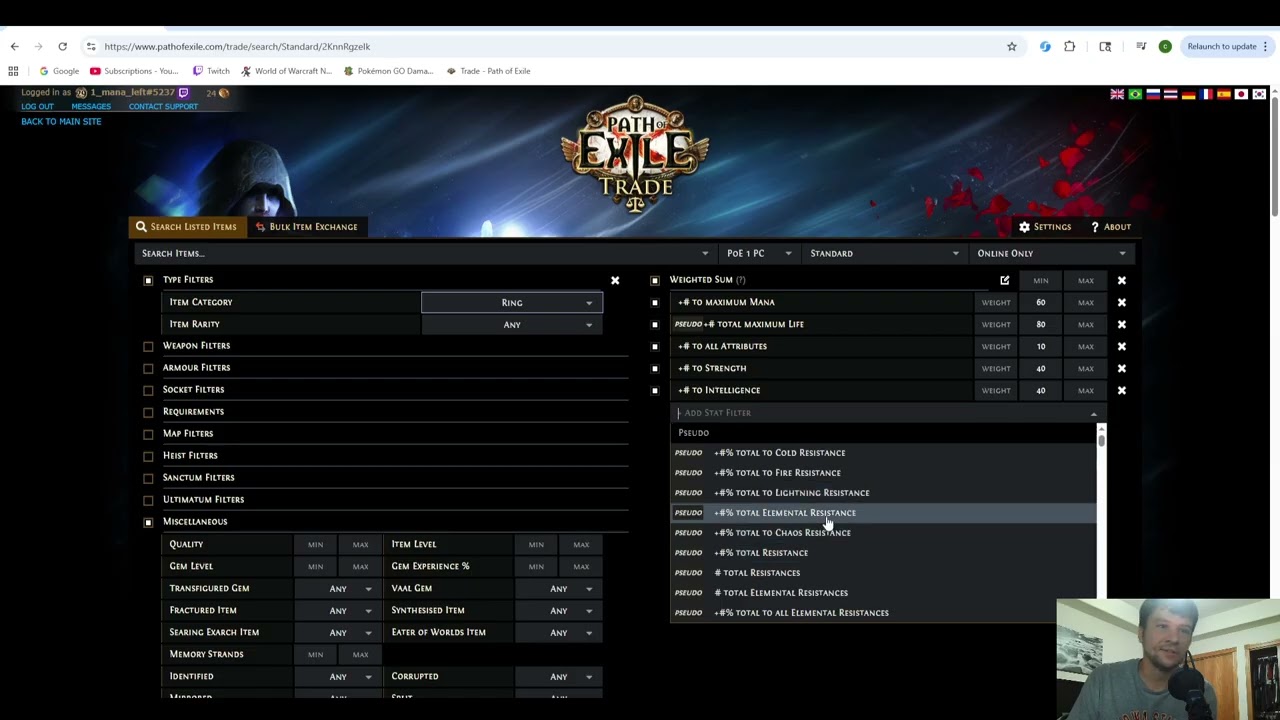The height and width of the screenshot is (720, 1280).
Task: Open the Messages link
Action: 91,107
